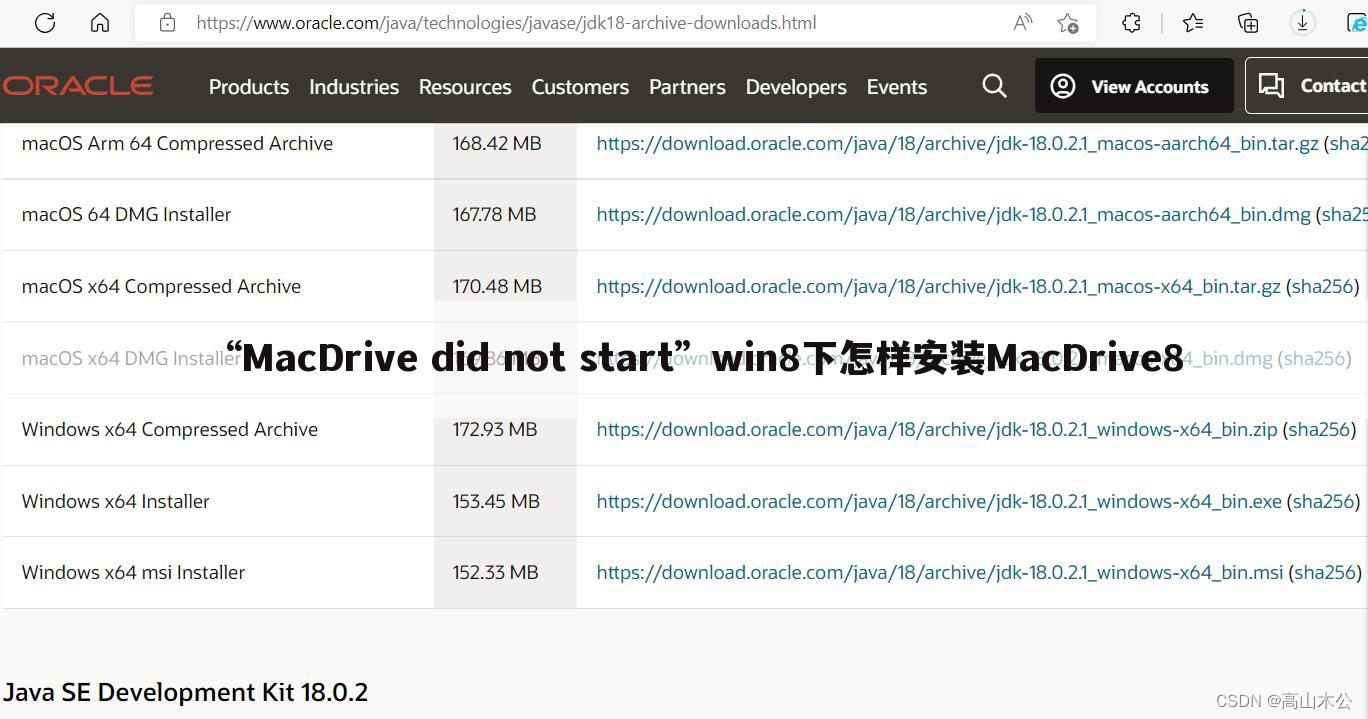Open the Events menu
The width and height of the screenshot is (1368, 719).
tap(897, 87)
